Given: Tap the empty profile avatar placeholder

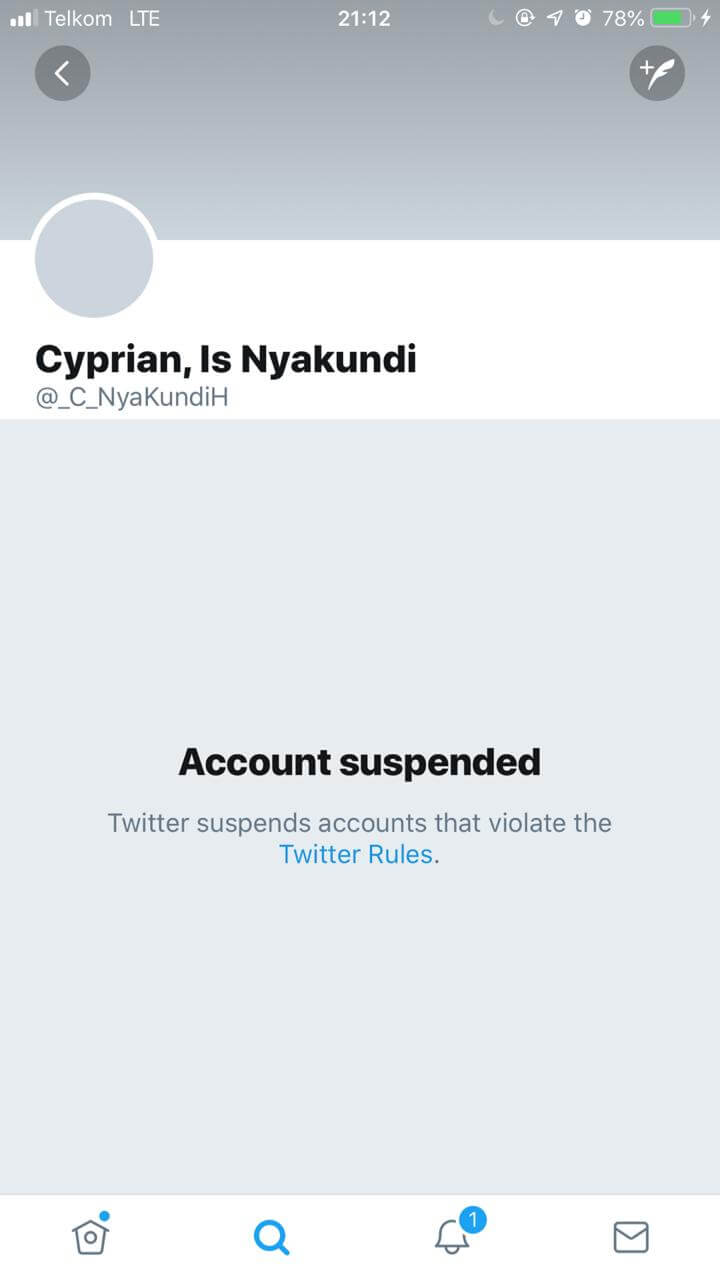Looking at the screenshot, I should [94, 259].
